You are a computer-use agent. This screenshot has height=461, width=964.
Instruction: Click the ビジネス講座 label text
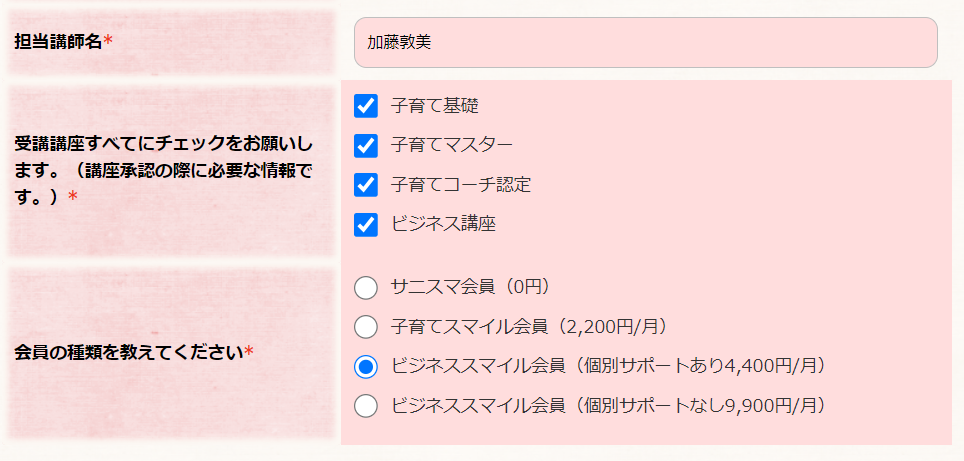tap(443, 225)
